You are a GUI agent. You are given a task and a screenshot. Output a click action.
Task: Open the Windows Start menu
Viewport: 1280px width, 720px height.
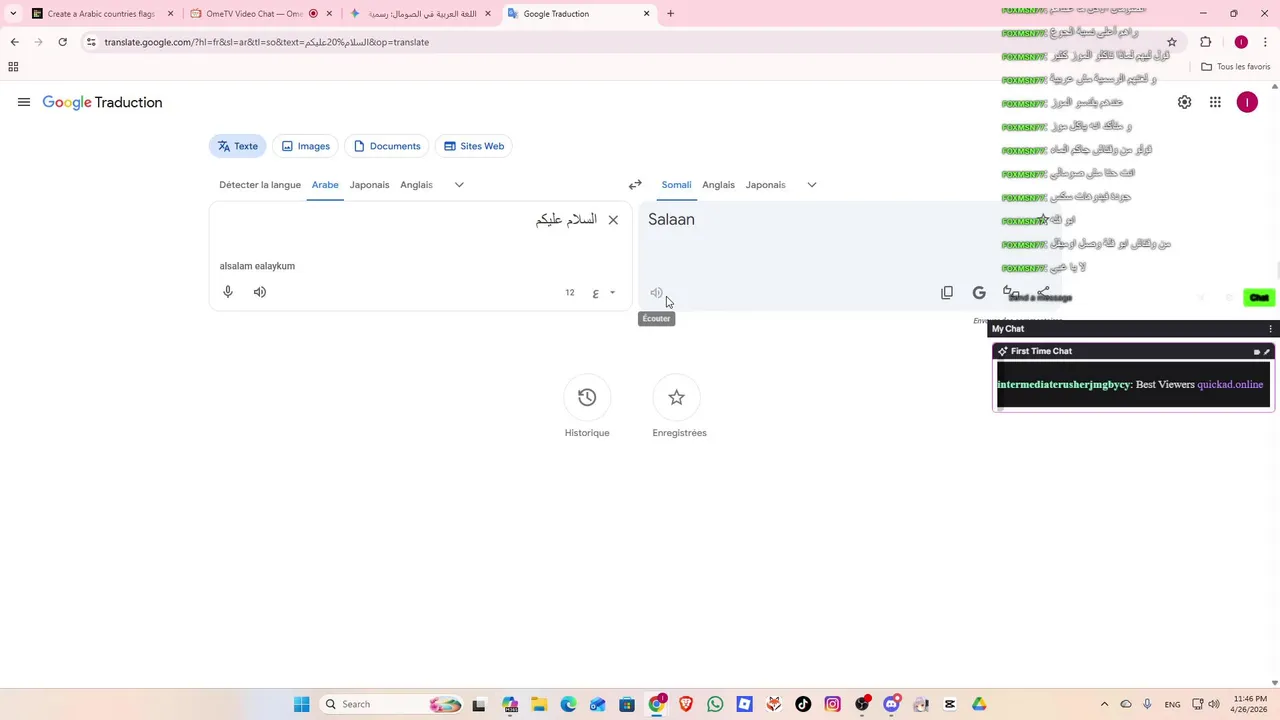click(301, 704)
